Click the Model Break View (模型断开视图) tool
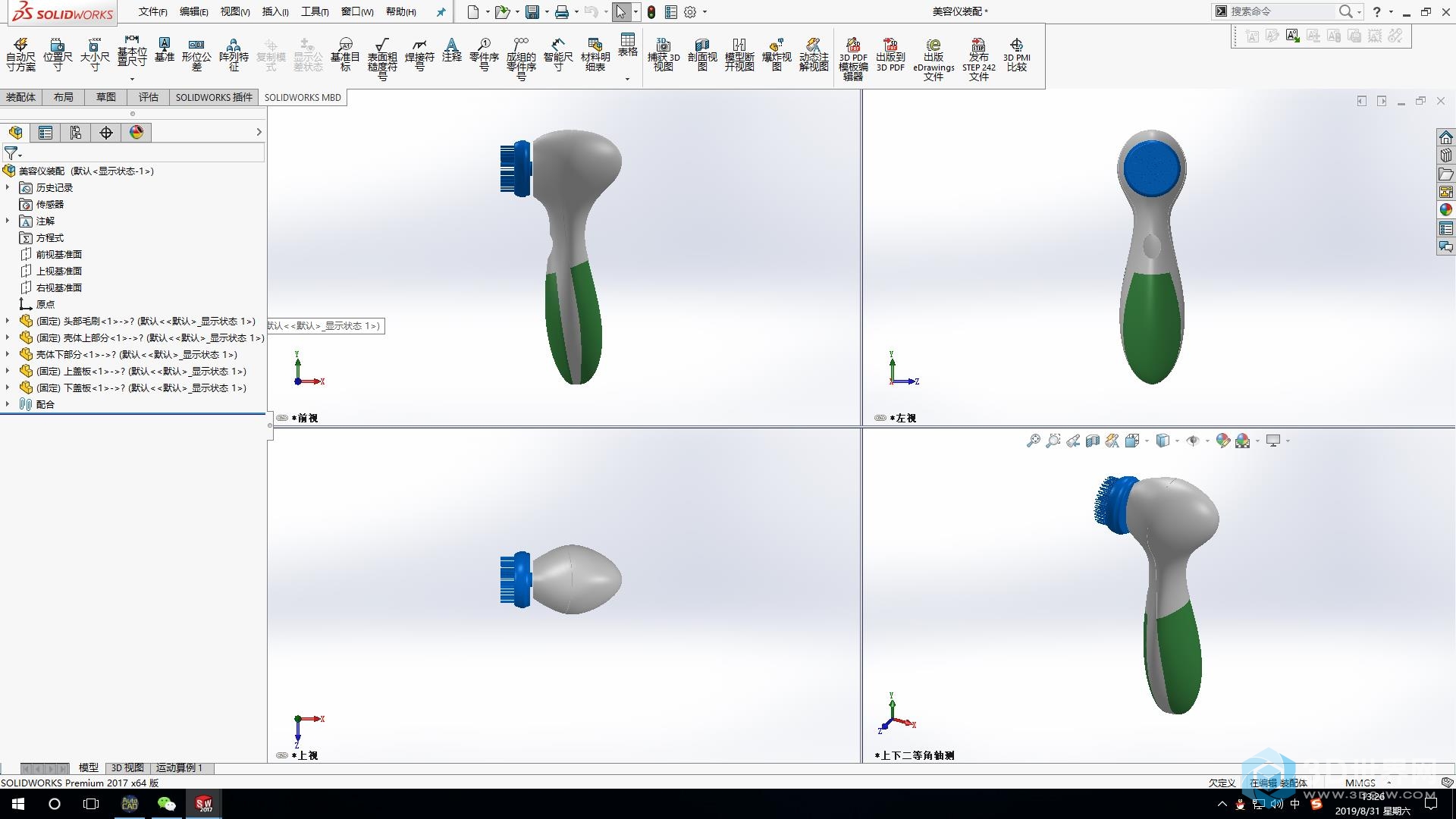 [x=739, y=55]
